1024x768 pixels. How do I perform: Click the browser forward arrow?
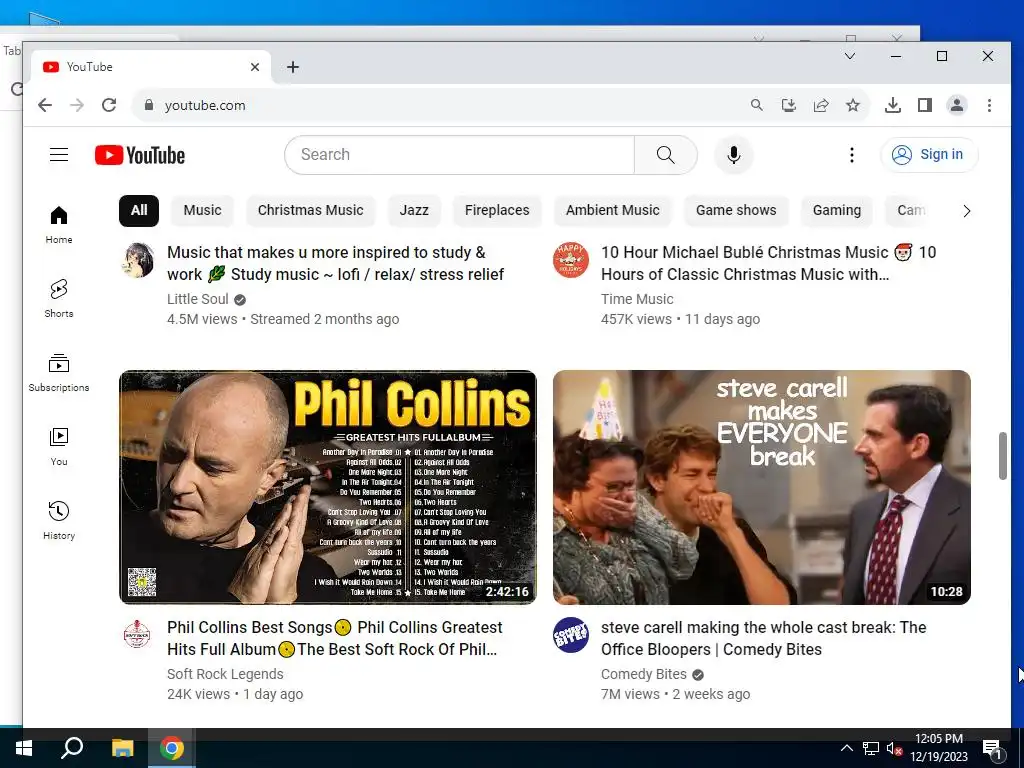click(x=76, y=105)
